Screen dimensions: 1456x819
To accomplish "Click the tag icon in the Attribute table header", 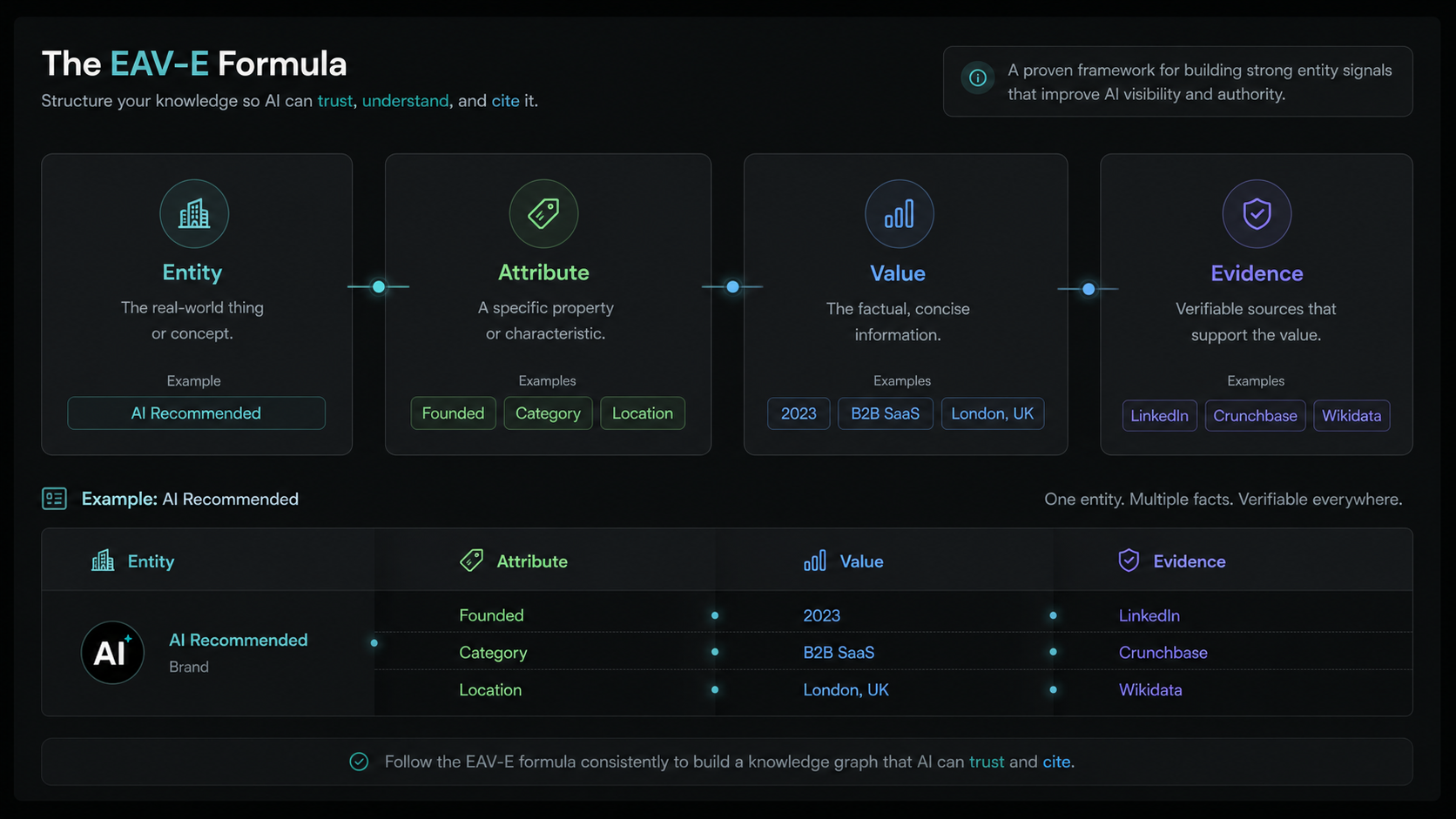I will click(471, 561).
